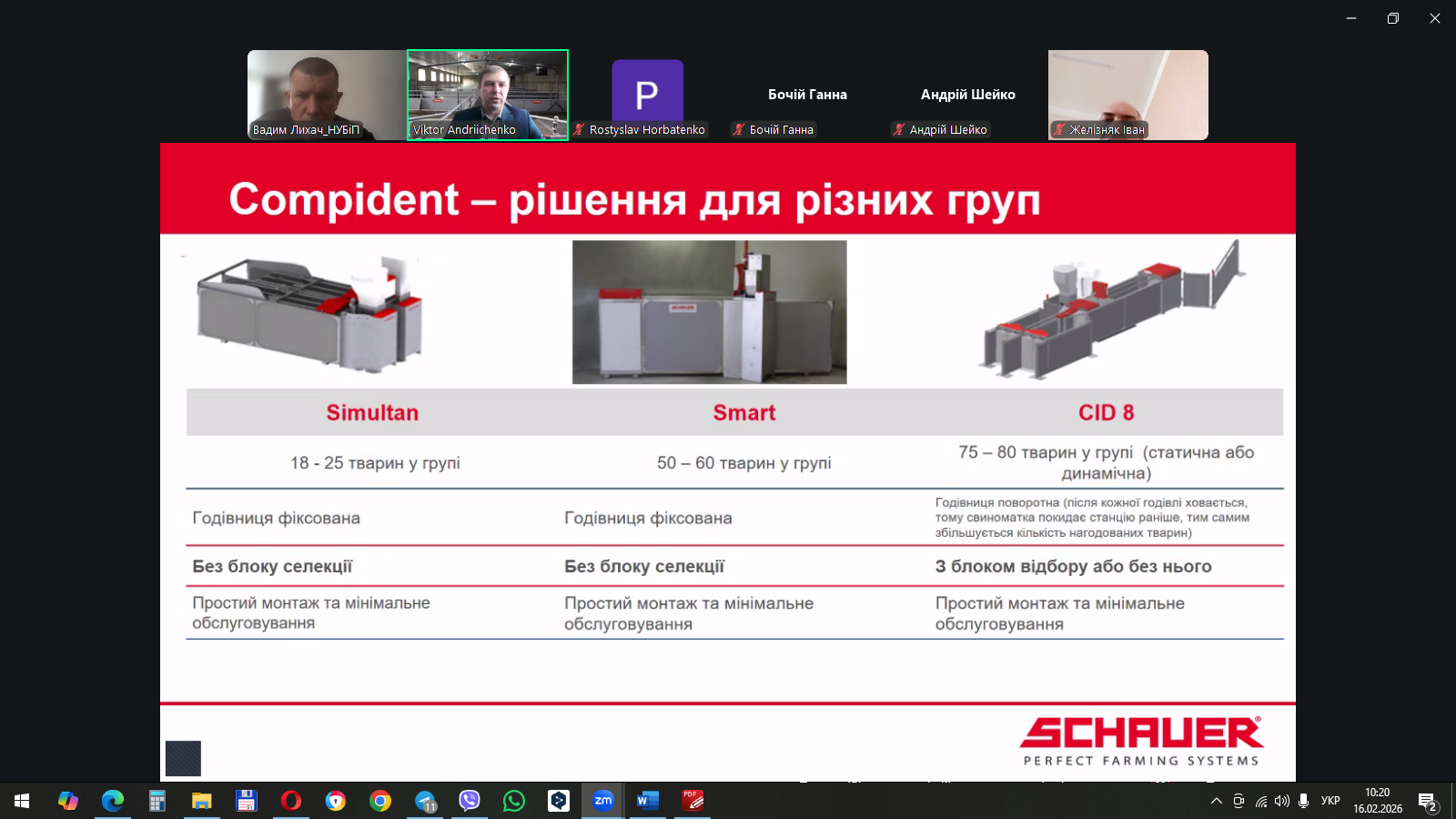Open the clock showing 10:20 and 16.02.2026

coord(1378,801)
